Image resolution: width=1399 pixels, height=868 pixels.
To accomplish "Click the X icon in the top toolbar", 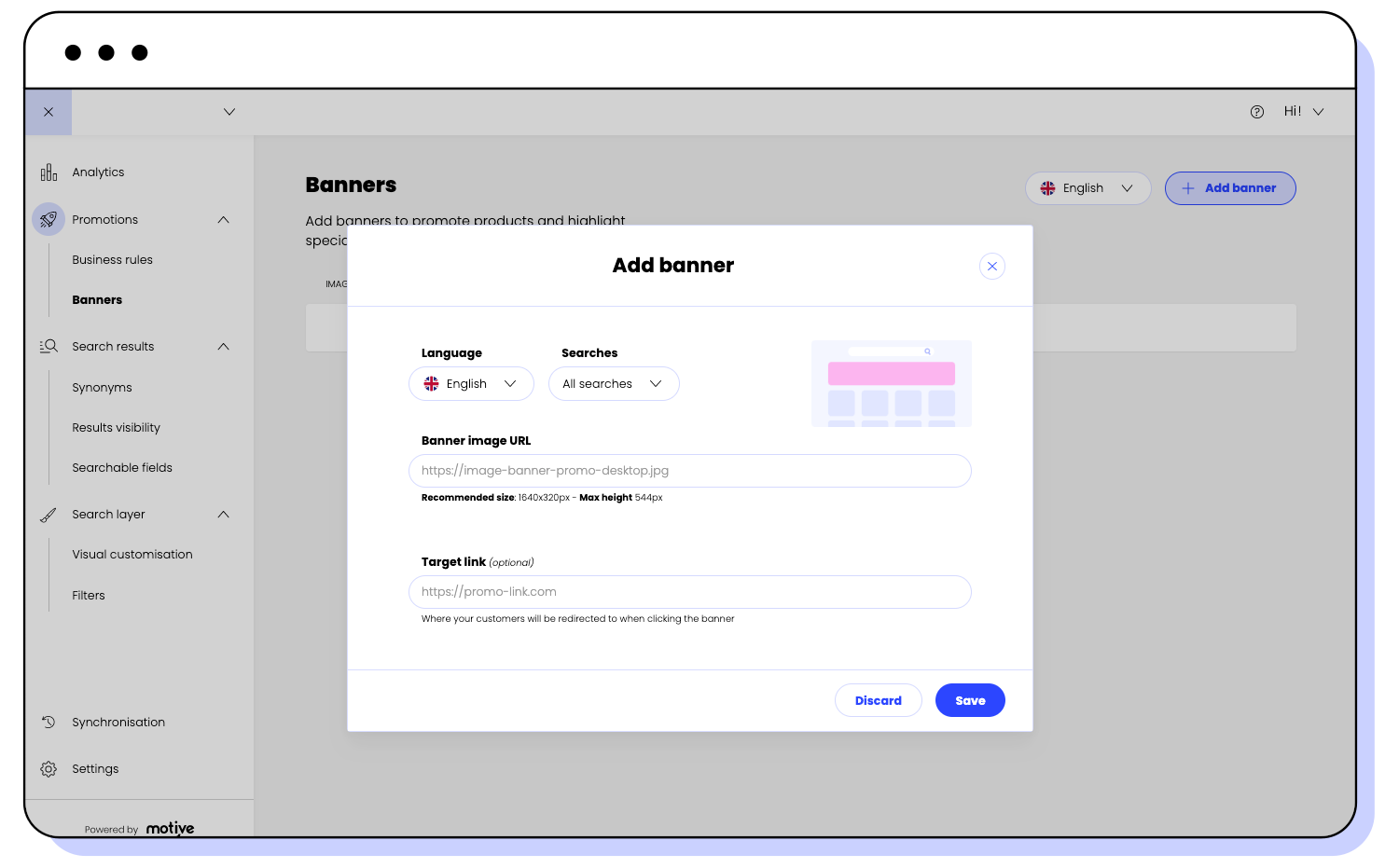I will [x=48, y=111].
